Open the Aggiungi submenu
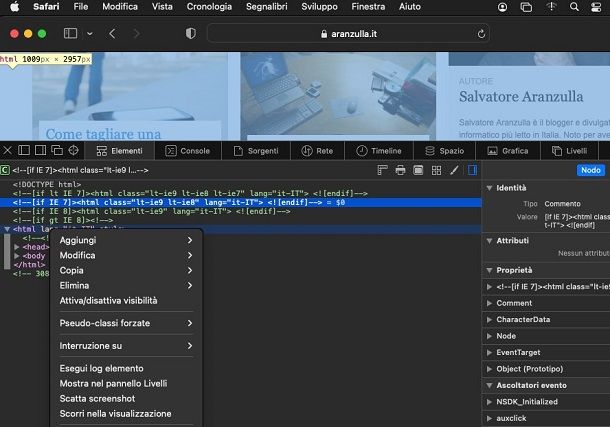The image size is (610, 427). pos(126,240)
